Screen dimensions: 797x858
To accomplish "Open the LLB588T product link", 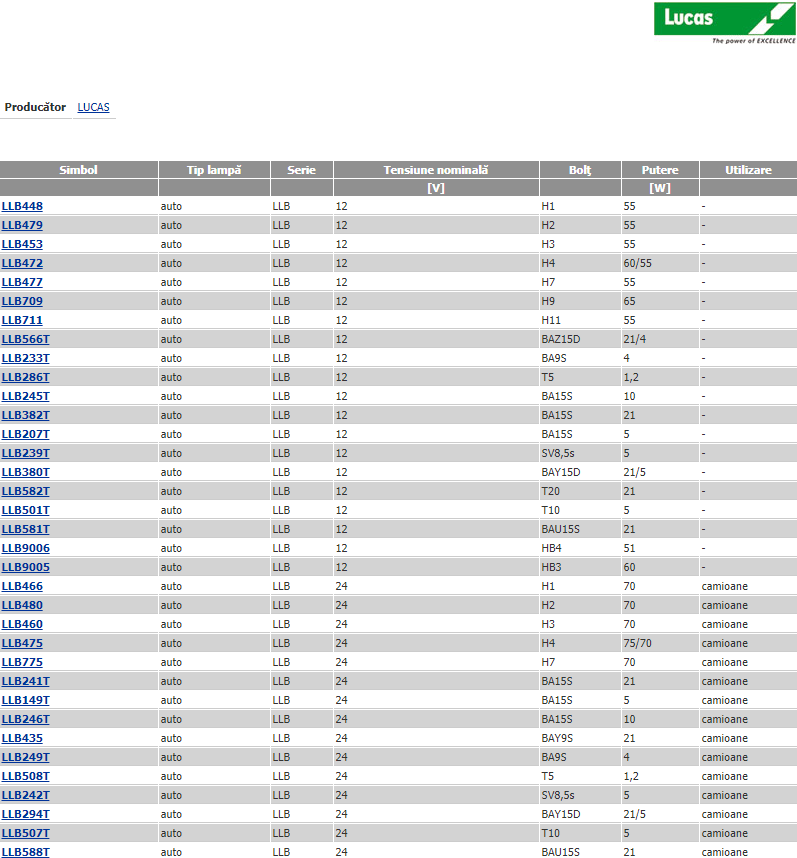I will [25, 852].
